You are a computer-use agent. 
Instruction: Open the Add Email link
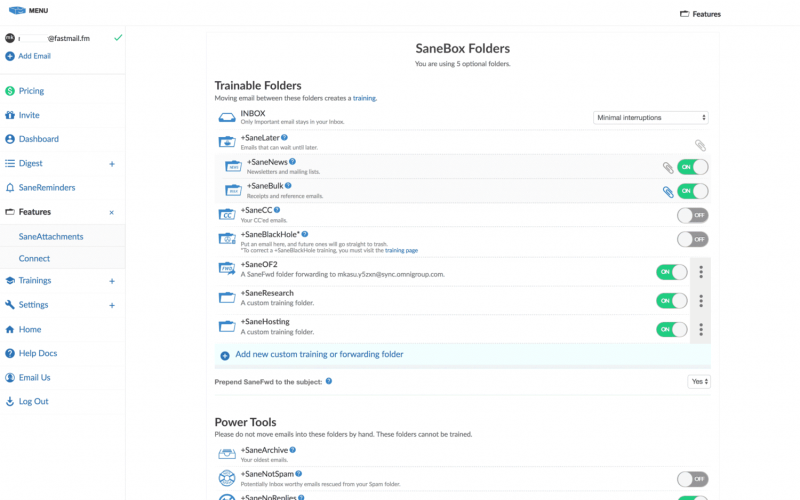[34, 56]
